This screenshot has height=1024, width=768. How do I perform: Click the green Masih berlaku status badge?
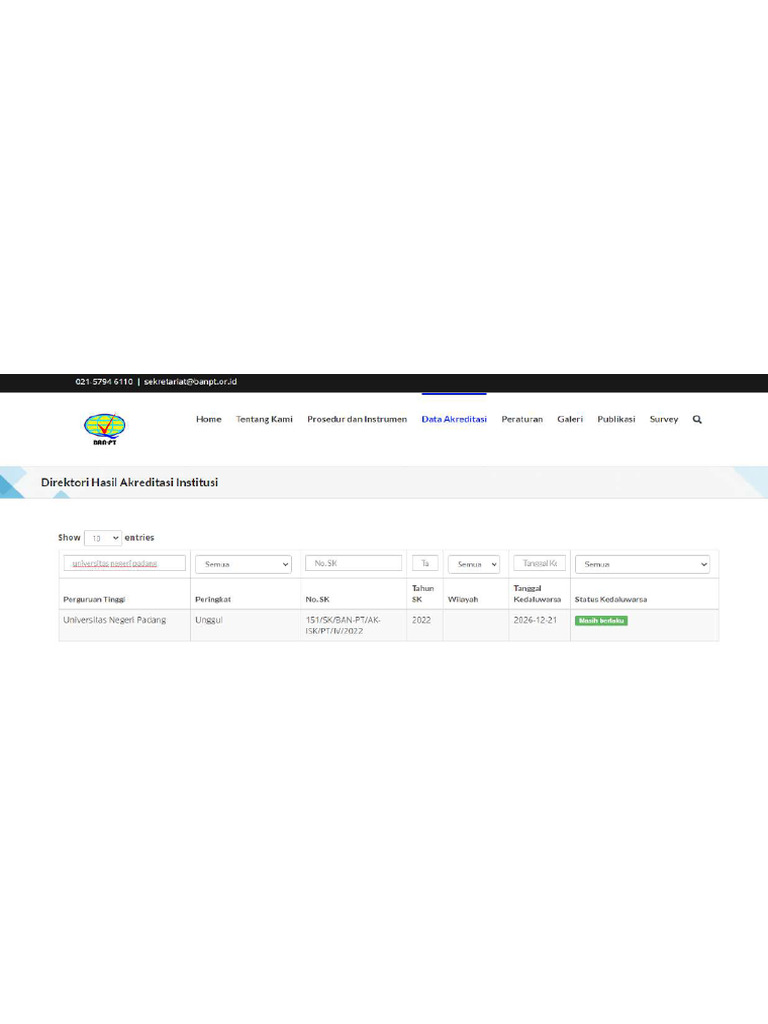click(x=601, y=621)
